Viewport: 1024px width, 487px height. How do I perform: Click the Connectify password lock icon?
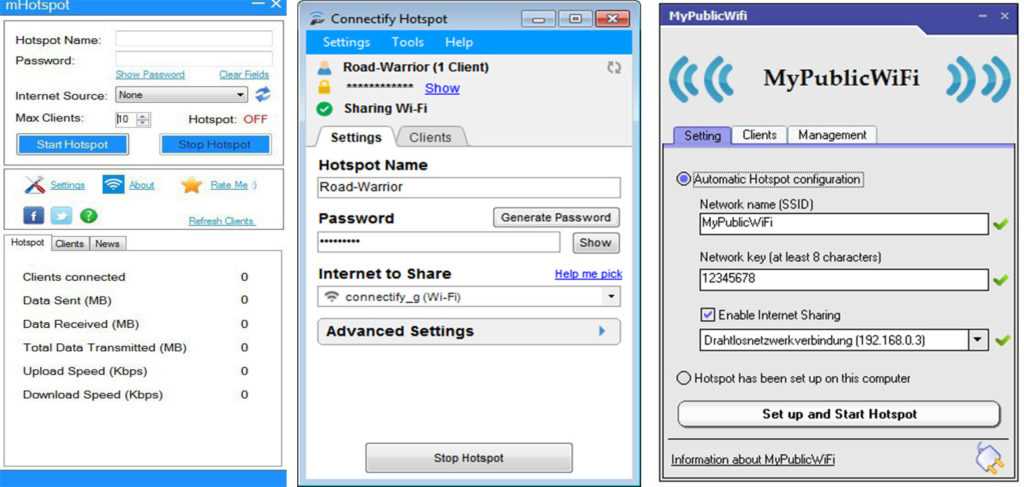(325, 87)
